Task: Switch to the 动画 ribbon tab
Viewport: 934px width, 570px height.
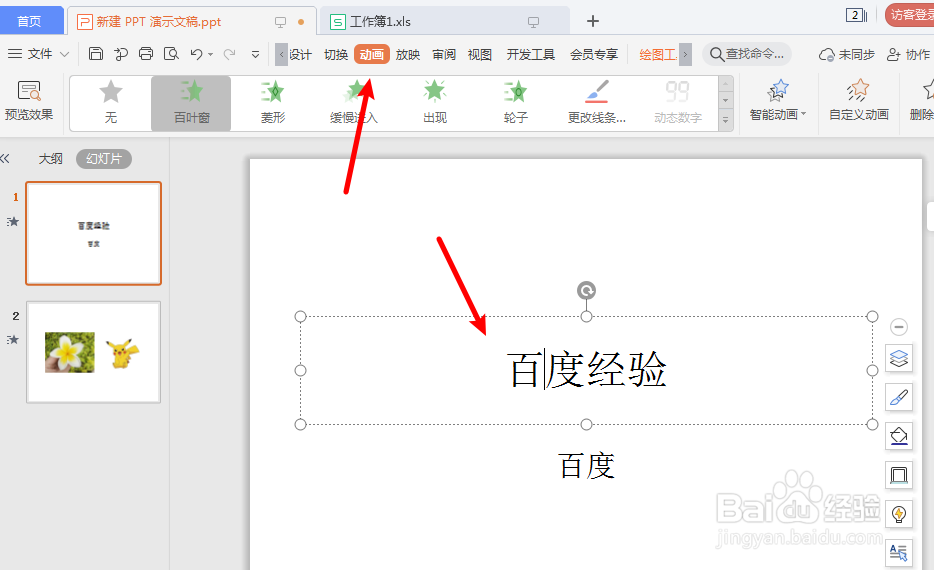Action: coord(372,54)
